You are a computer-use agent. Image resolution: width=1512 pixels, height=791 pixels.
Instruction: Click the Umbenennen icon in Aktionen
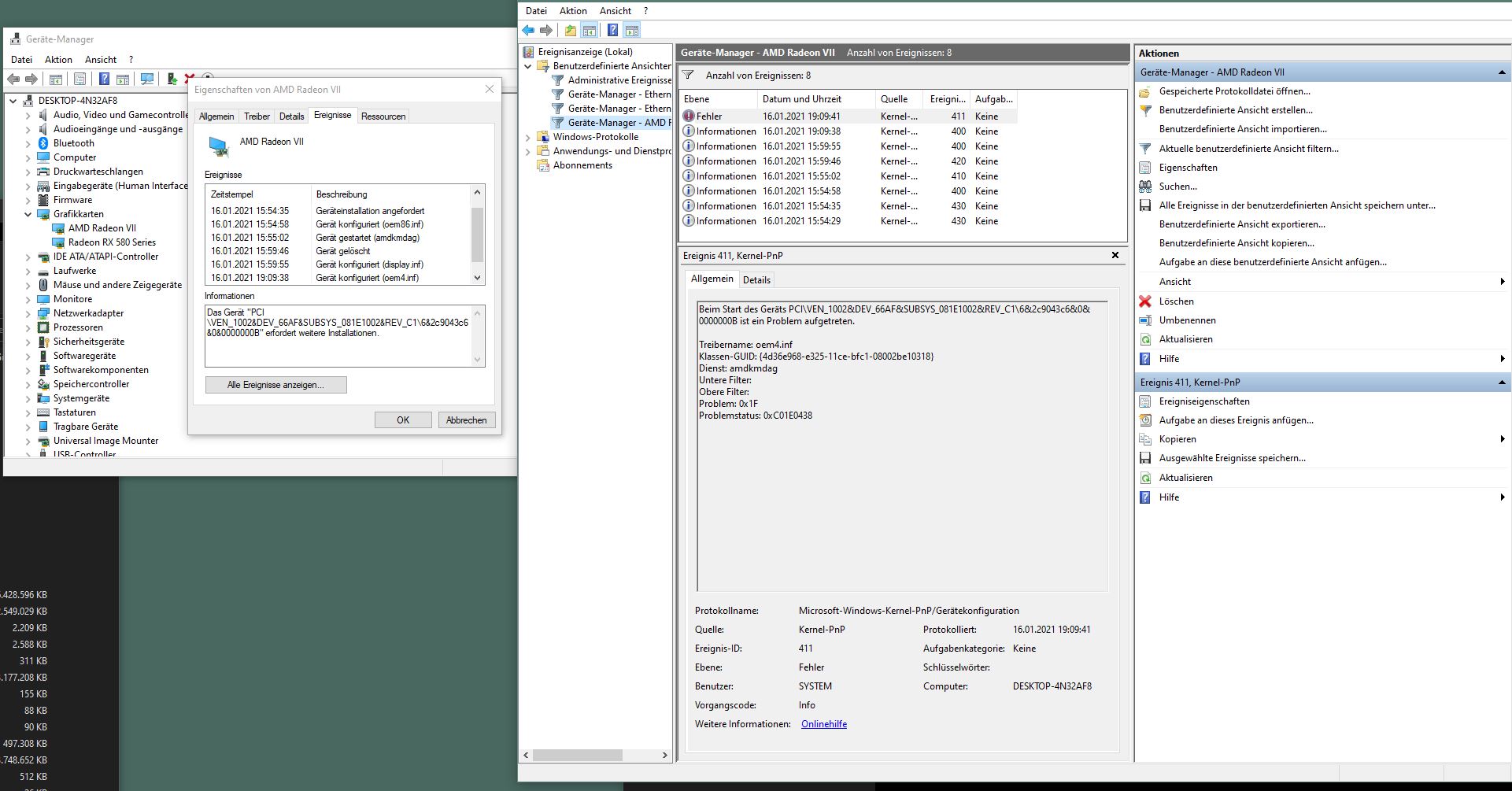1145,320
